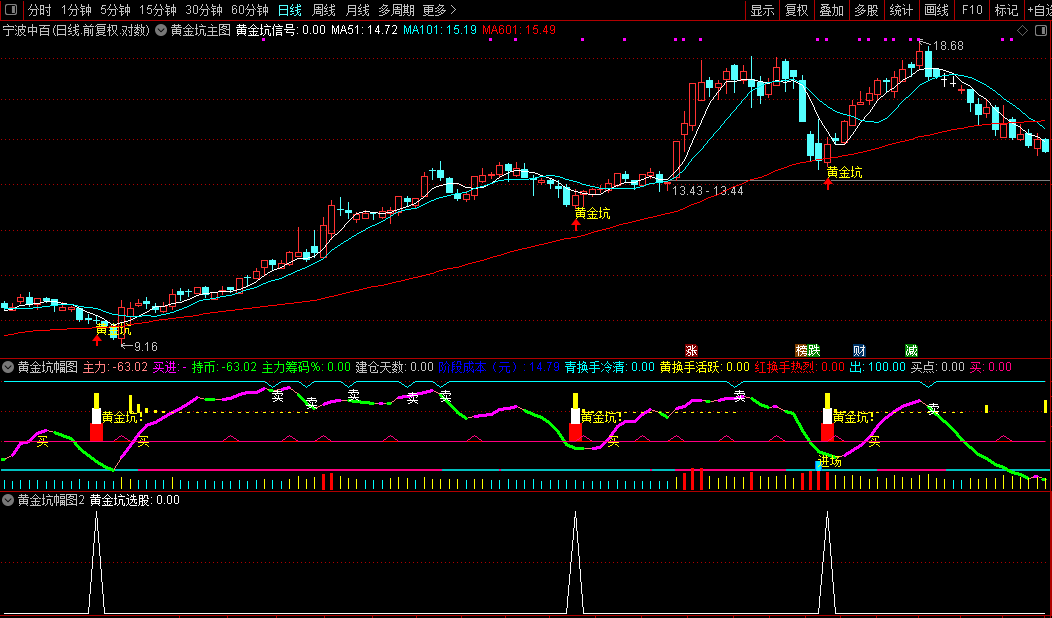Viewport: 1052px width, 618px height.
Task: Switch to 1分钟 period
Action: click(x=76, y=10)
